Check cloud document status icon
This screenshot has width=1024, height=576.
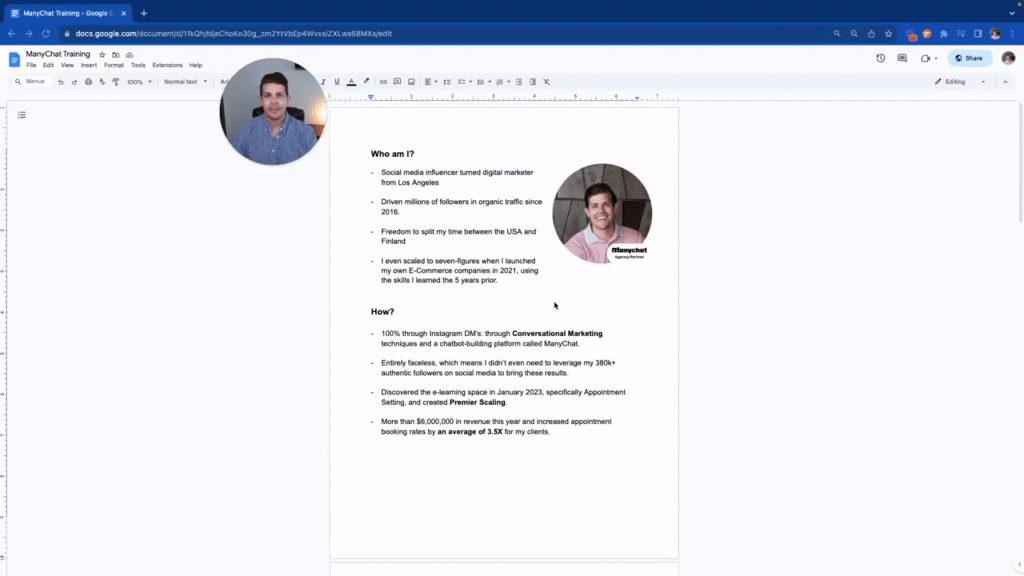tap(129, 55)
